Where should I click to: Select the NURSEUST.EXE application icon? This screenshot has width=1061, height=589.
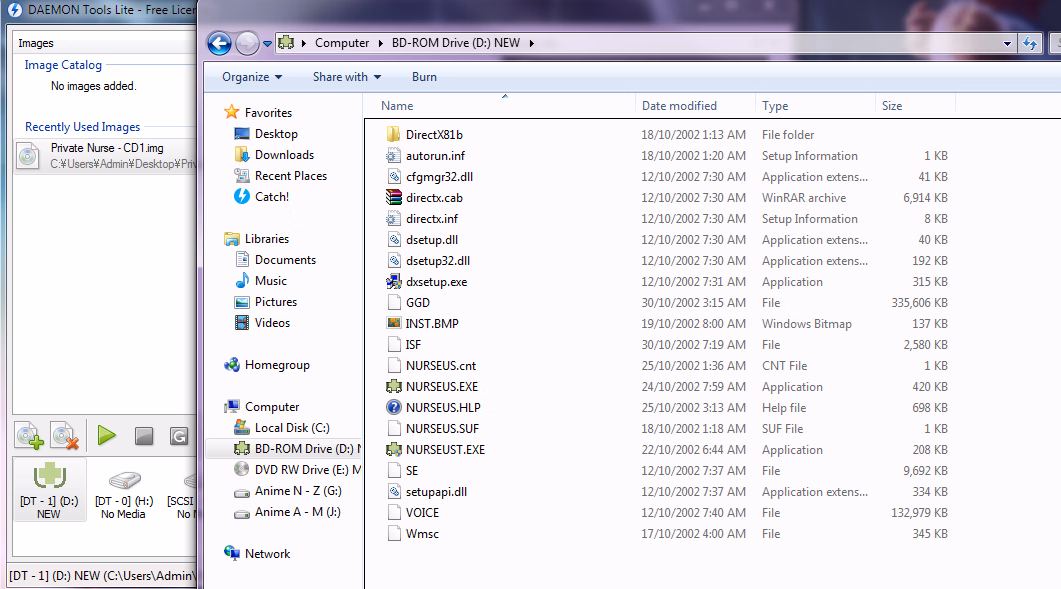394,449
